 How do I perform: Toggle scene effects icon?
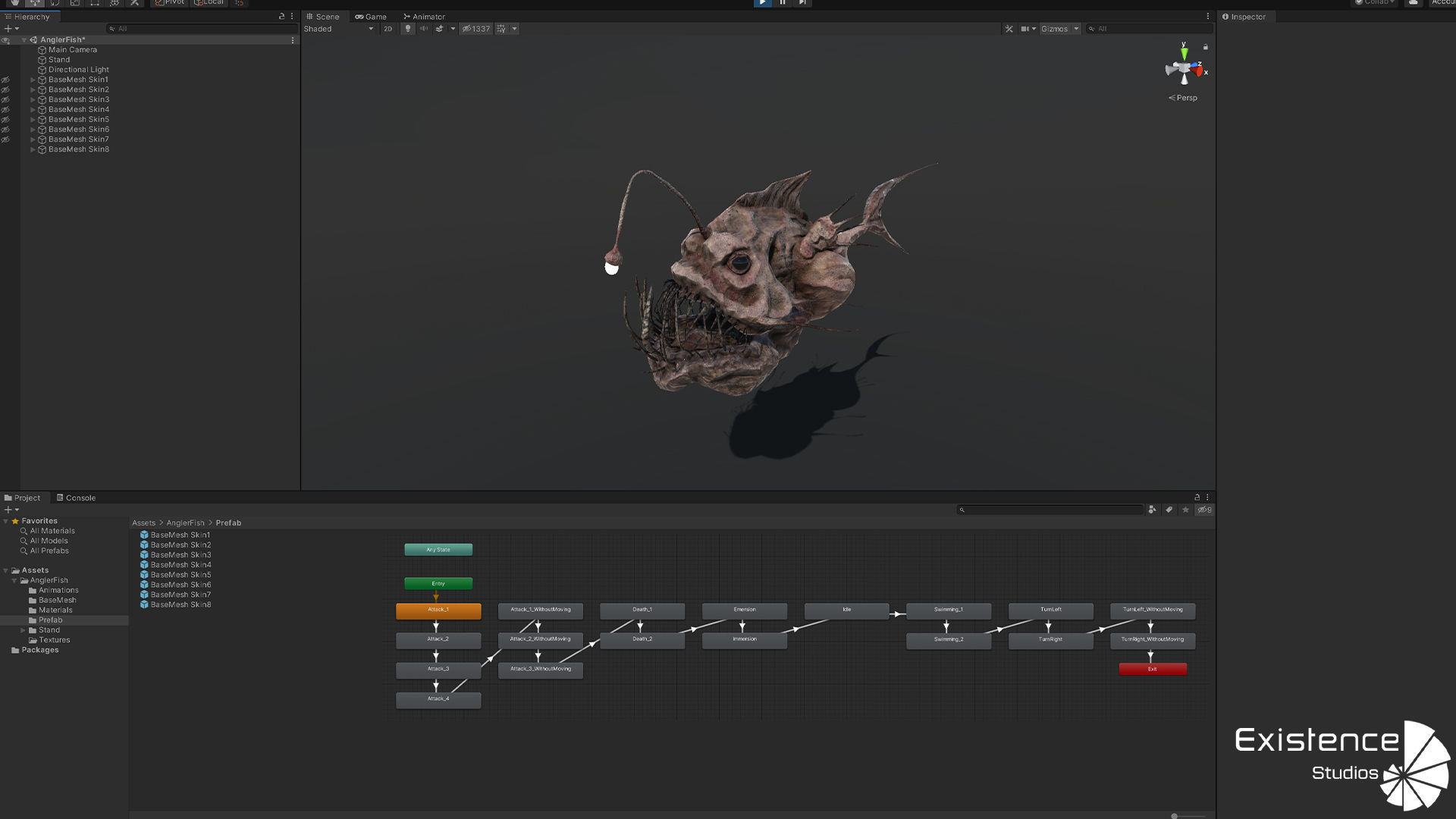[439, 29]
